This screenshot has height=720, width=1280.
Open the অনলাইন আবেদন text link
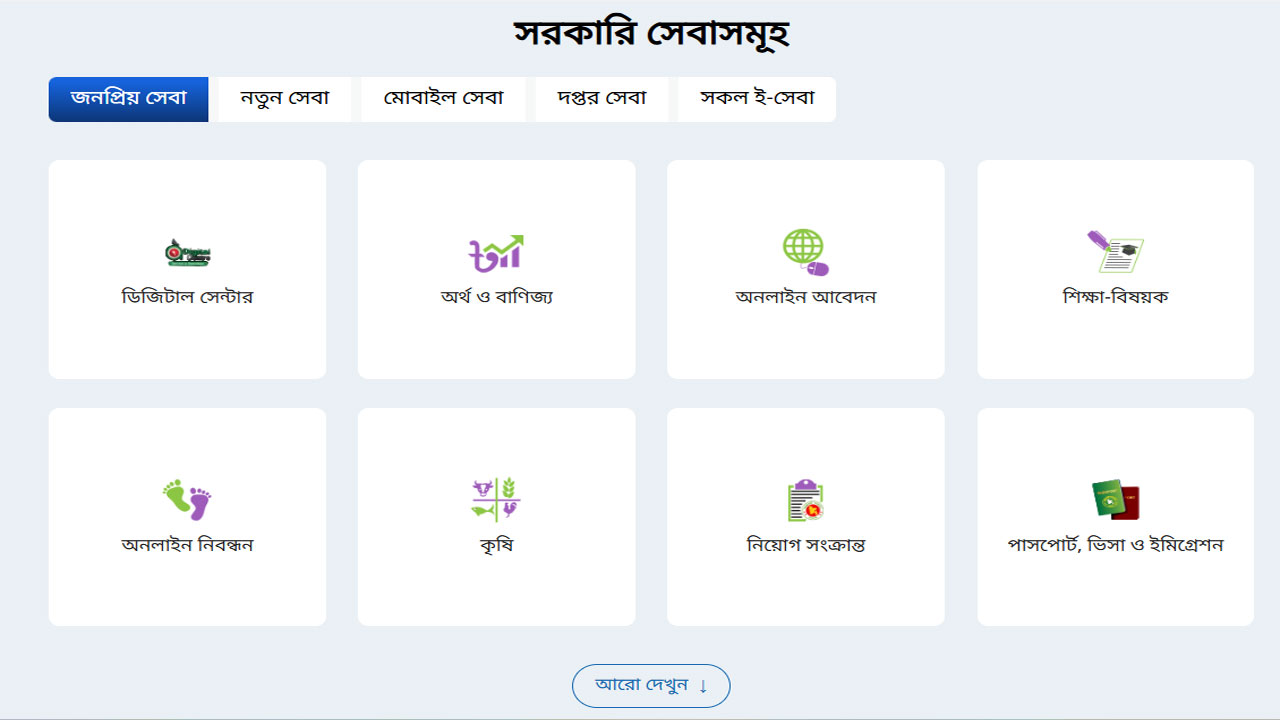coord(805,297)
